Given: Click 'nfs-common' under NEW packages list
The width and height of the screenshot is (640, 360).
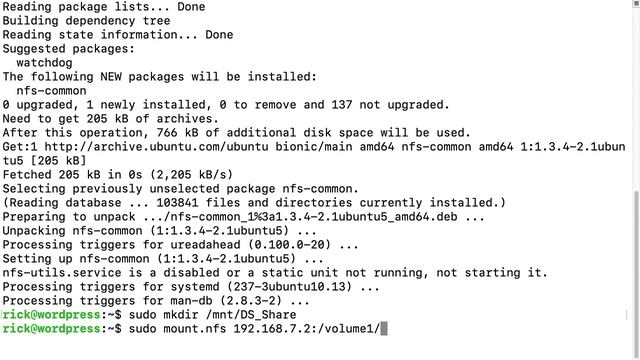Looking at the screenshot, I should pyautogui.click(x=51, y=91).
